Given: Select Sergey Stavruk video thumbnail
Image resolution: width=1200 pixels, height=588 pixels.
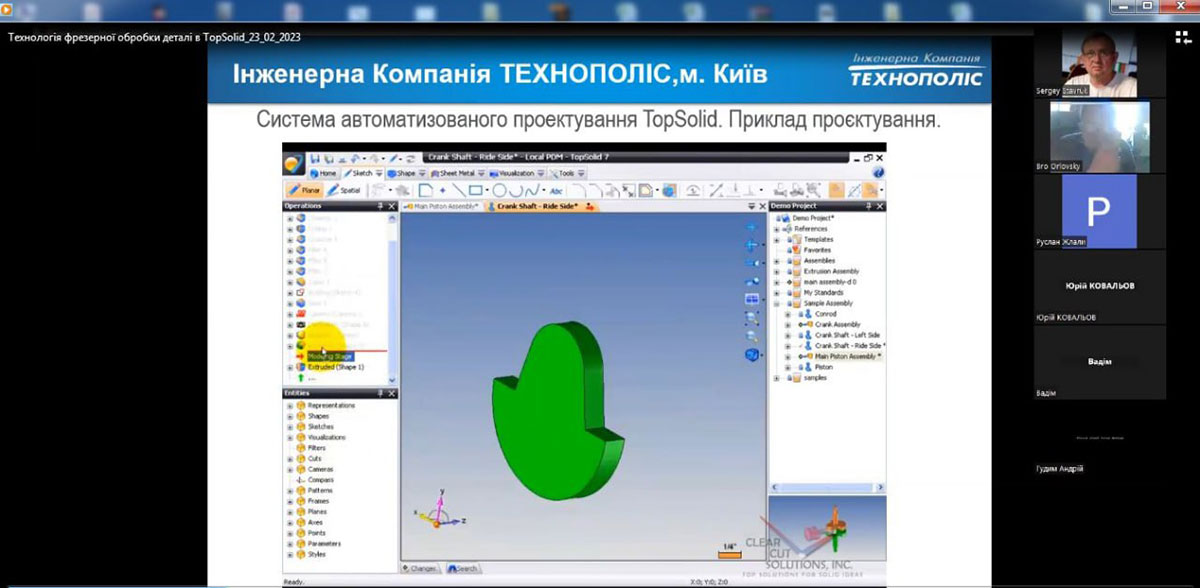Looking at the screenshot, I should coord(1099,61).
